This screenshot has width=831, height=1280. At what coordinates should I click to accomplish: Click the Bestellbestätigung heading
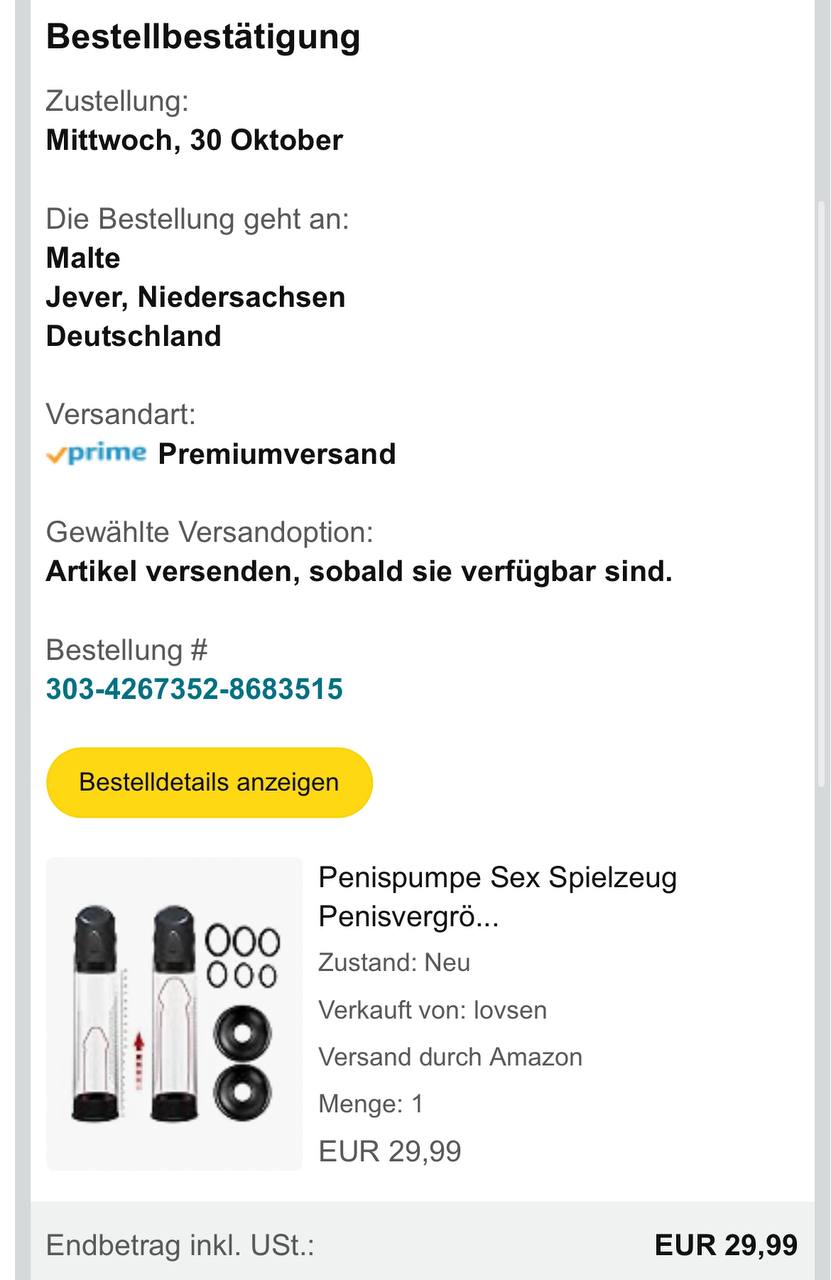[203, 37]
